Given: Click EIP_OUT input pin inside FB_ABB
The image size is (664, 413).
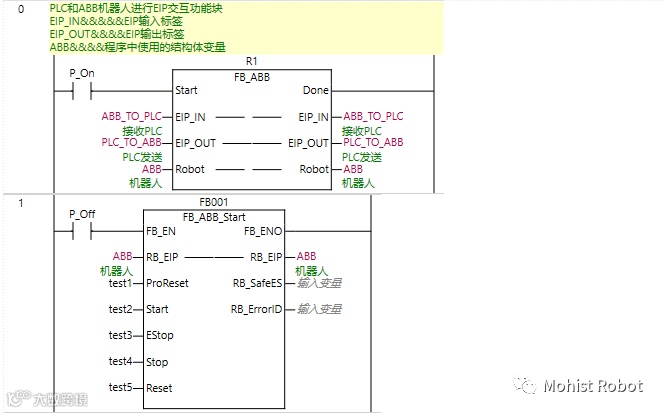Looking at the screenshot, I should point(196,143).
